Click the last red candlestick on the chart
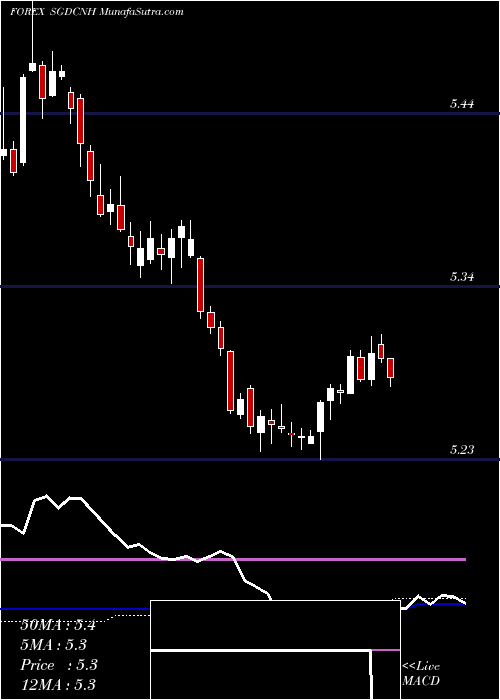This screenshot has width=500, height=700. [x=391, y=368]
